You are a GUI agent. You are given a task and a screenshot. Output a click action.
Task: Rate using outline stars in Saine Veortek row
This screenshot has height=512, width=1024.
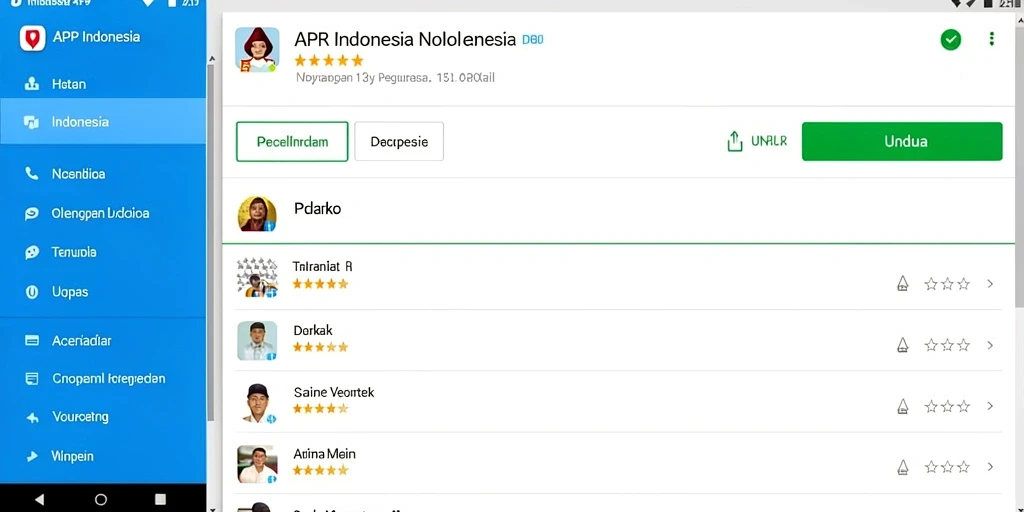click(947, 406)
